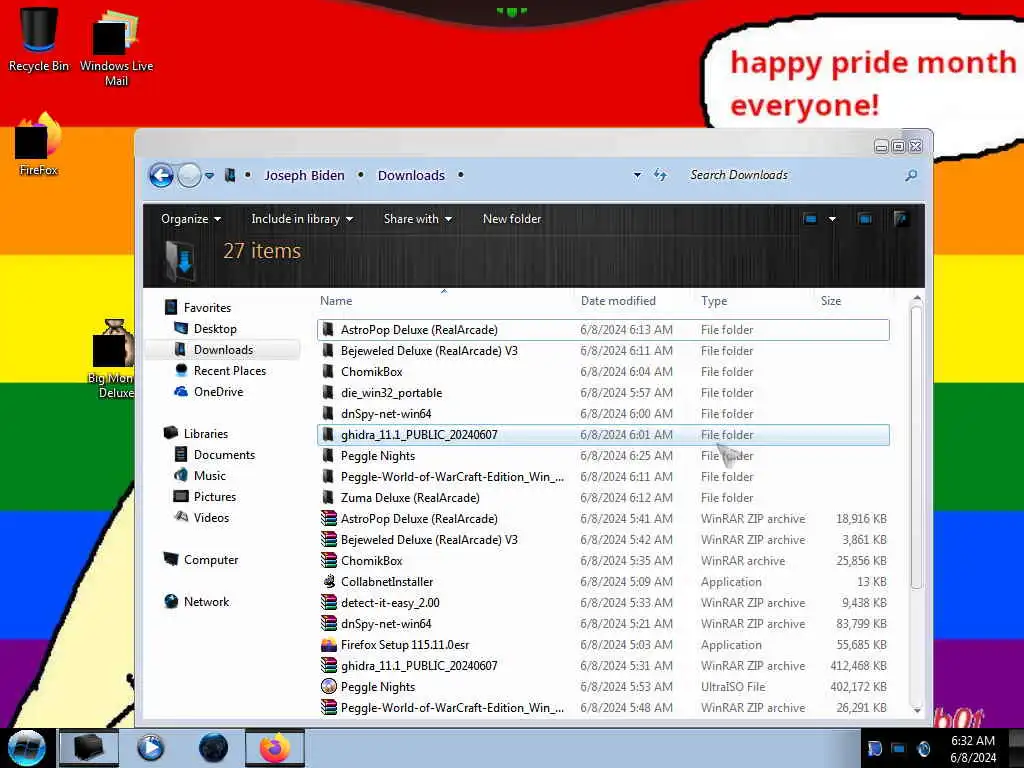Select Bejeweled Deluxe V3 ZIP archive icon
The height and width of the screenshot is (768, 1024).
click(x=329, y=539)
